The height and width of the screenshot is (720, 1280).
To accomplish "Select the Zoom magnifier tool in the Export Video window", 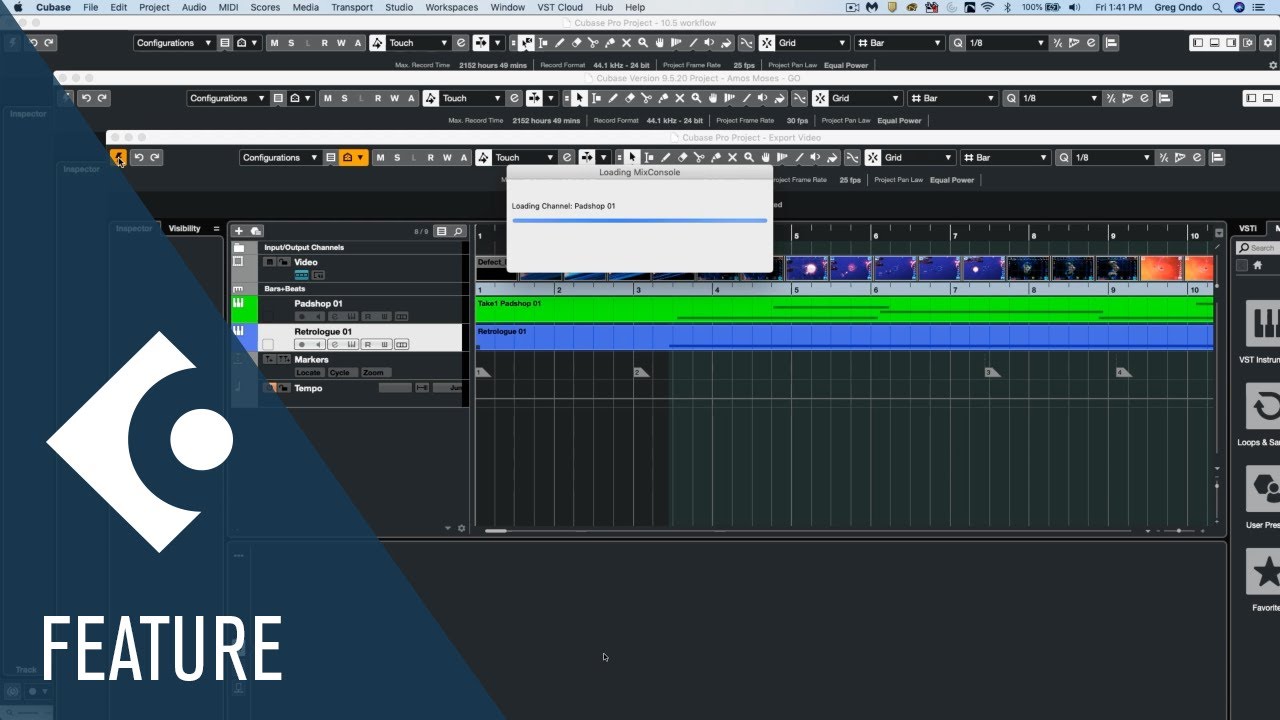I will pos(749,157).
